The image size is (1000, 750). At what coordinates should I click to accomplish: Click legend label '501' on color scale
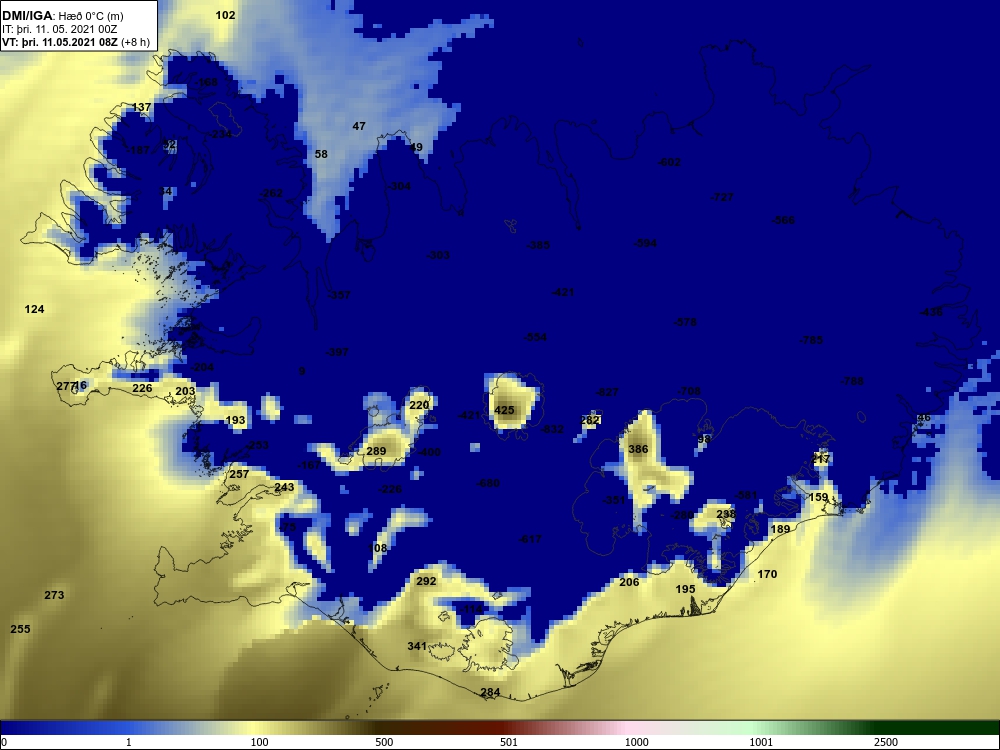coord(509,742)
